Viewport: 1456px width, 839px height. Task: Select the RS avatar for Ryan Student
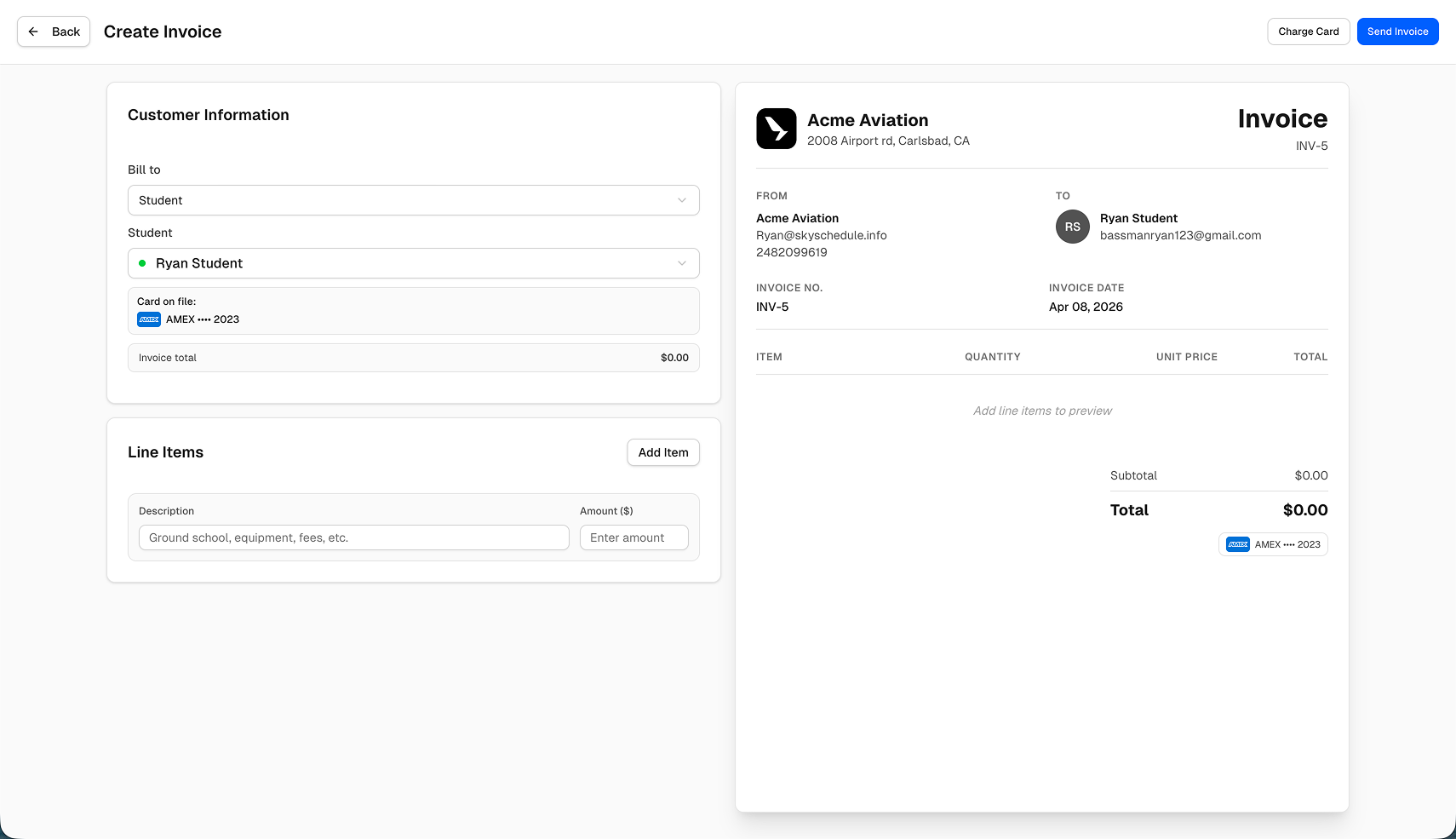(x=1072, y=227)
